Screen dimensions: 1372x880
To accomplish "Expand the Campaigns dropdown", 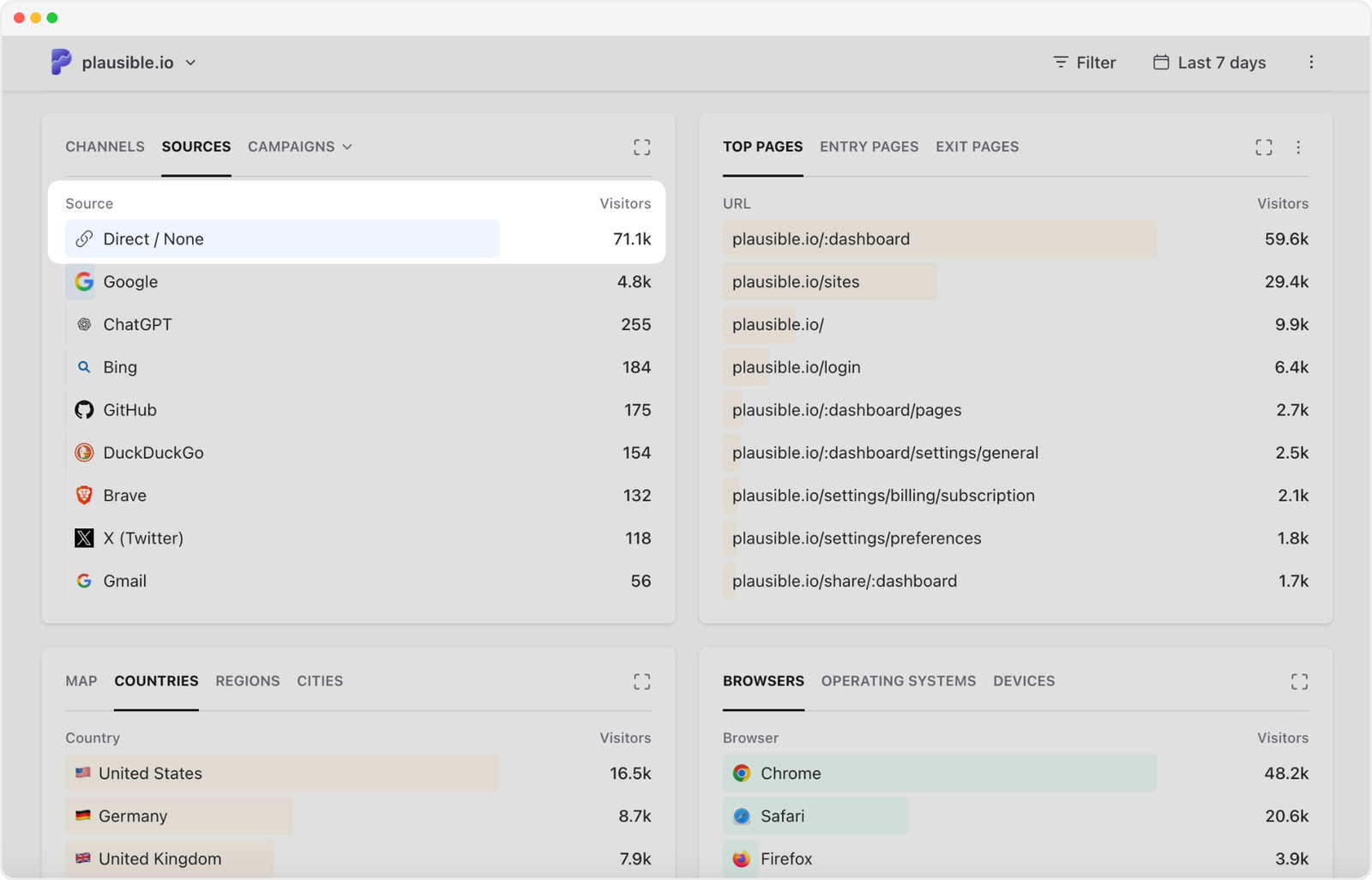I will (x=300, y=147).
